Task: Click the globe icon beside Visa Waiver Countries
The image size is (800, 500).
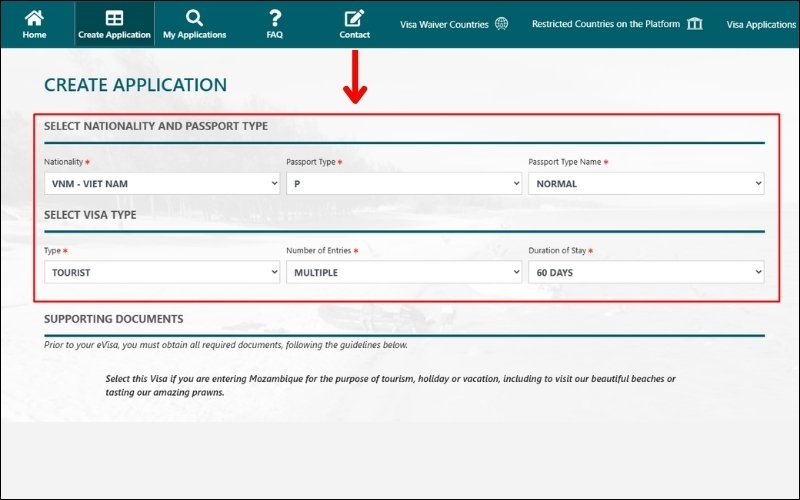Action: [x=502, y=24]
